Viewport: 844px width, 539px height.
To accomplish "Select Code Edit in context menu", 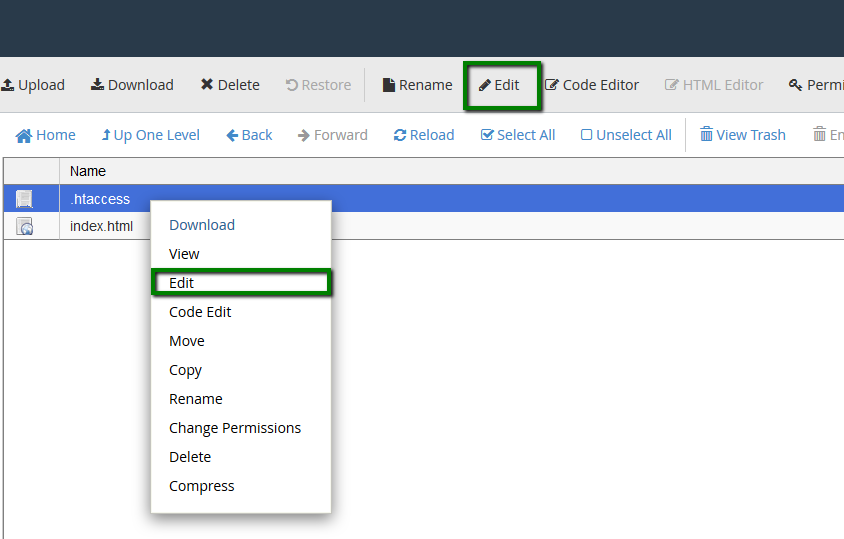I will pos(200,312).
